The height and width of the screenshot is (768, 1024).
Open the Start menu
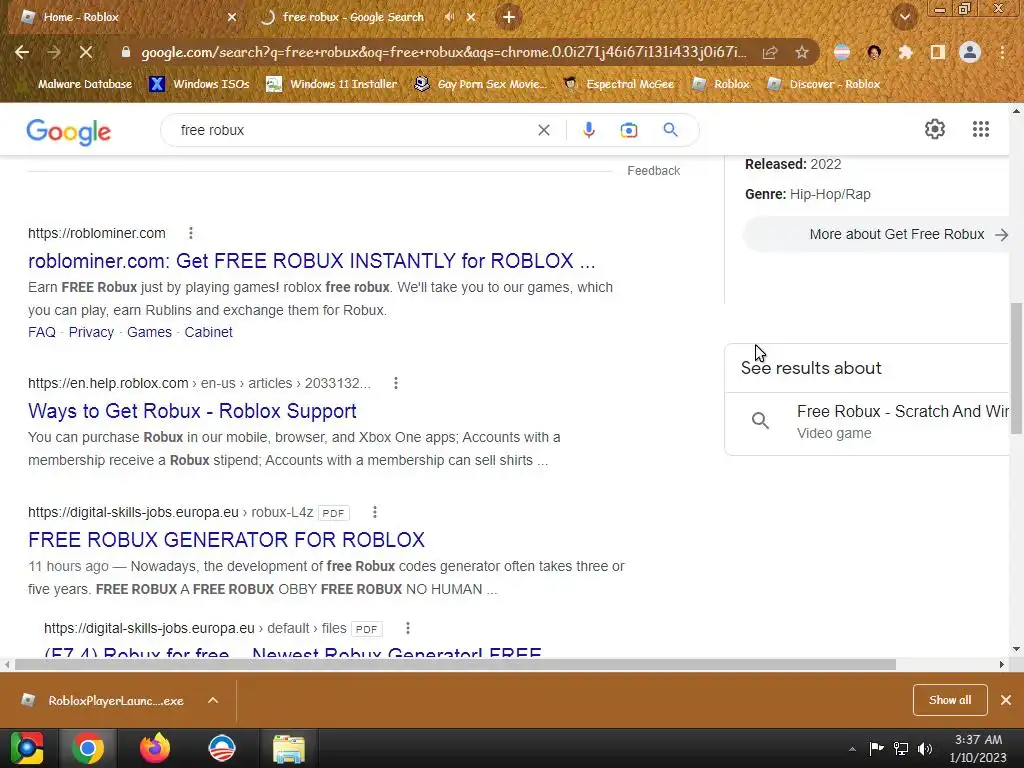26,748
